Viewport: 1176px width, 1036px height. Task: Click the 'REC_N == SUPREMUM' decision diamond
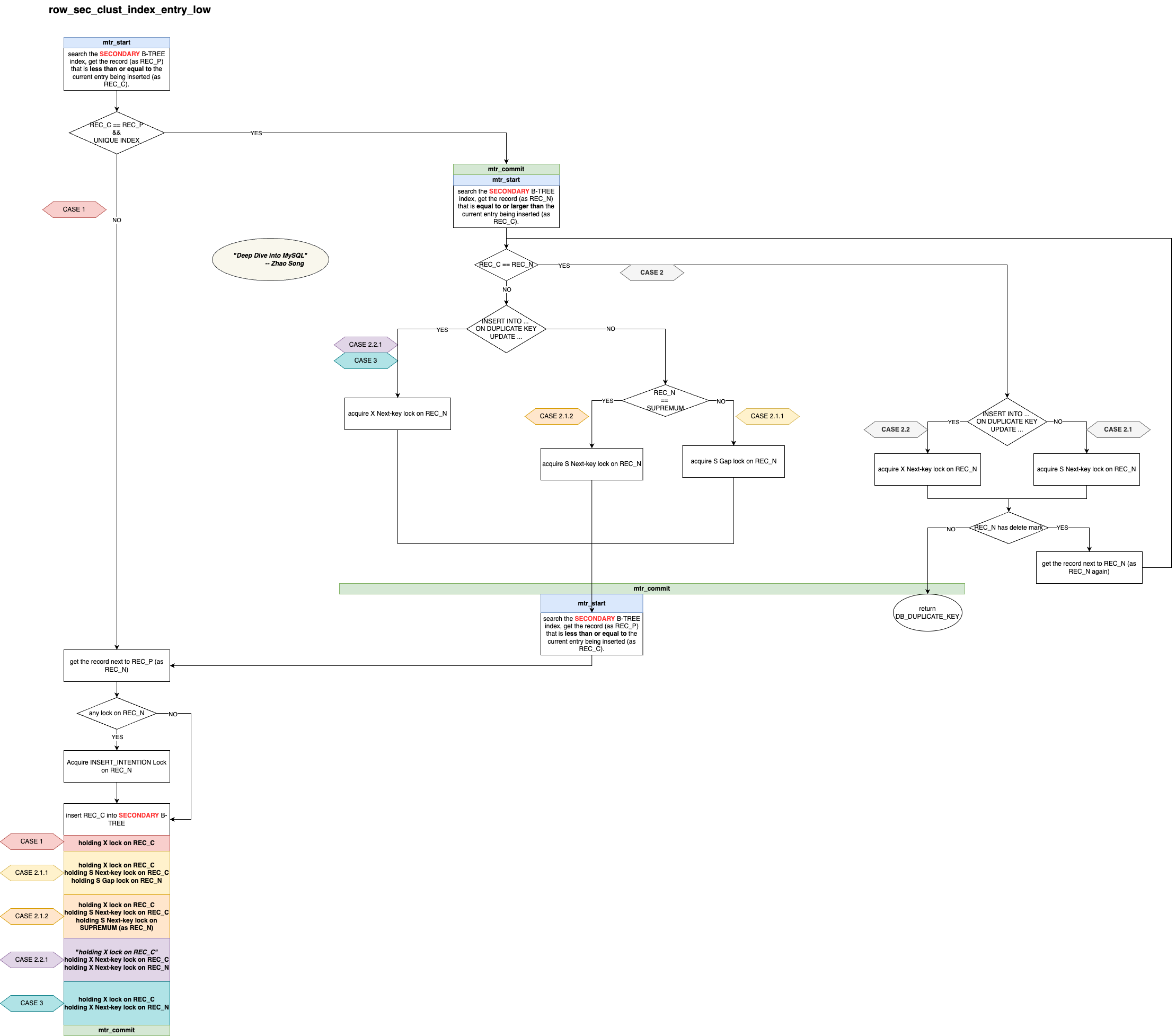tap(665, 401)
